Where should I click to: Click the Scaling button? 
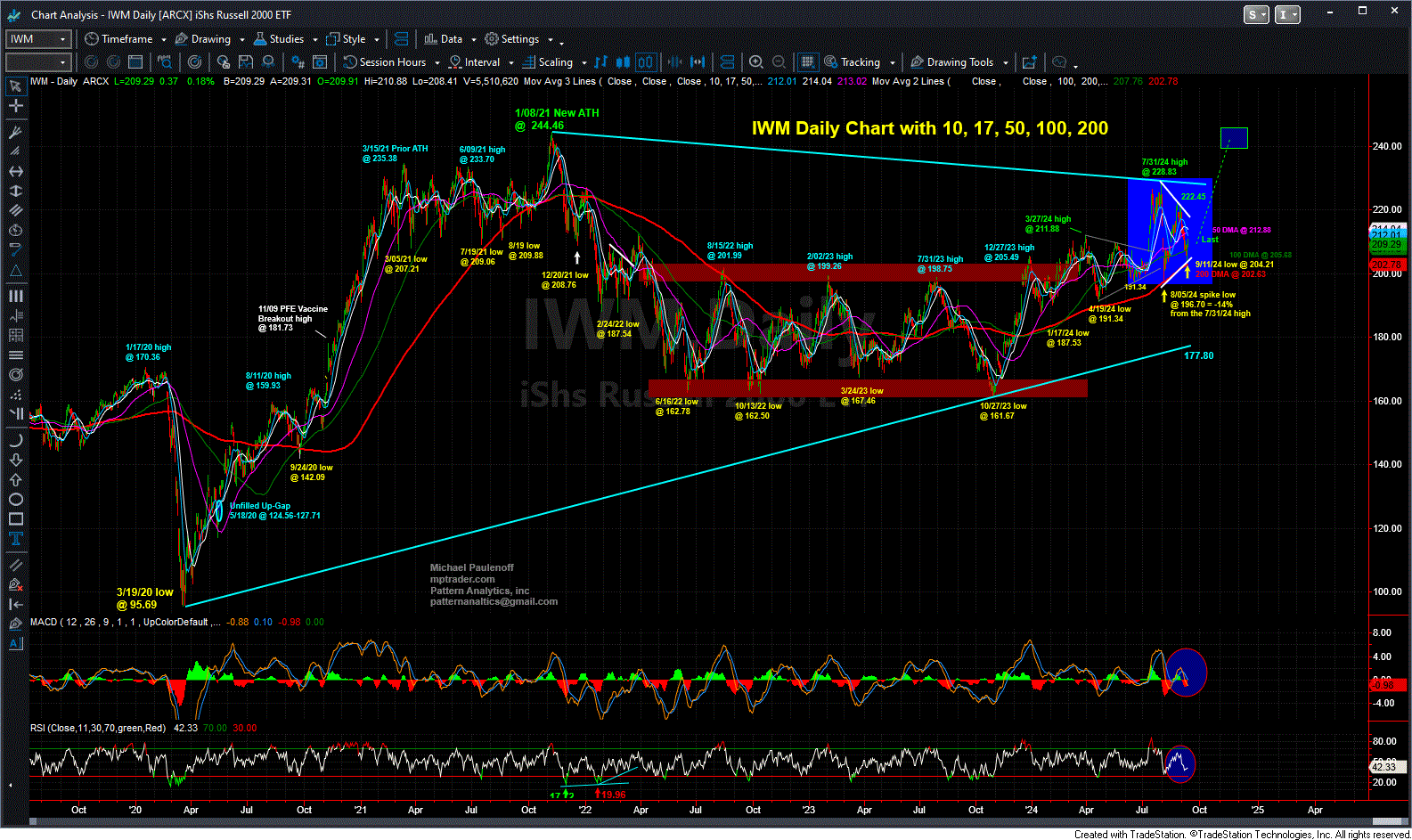547,62
